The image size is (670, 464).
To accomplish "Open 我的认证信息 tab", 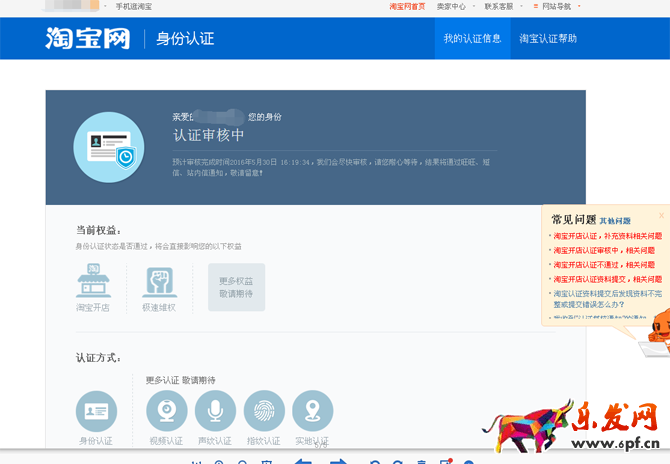I will point(472,38).
